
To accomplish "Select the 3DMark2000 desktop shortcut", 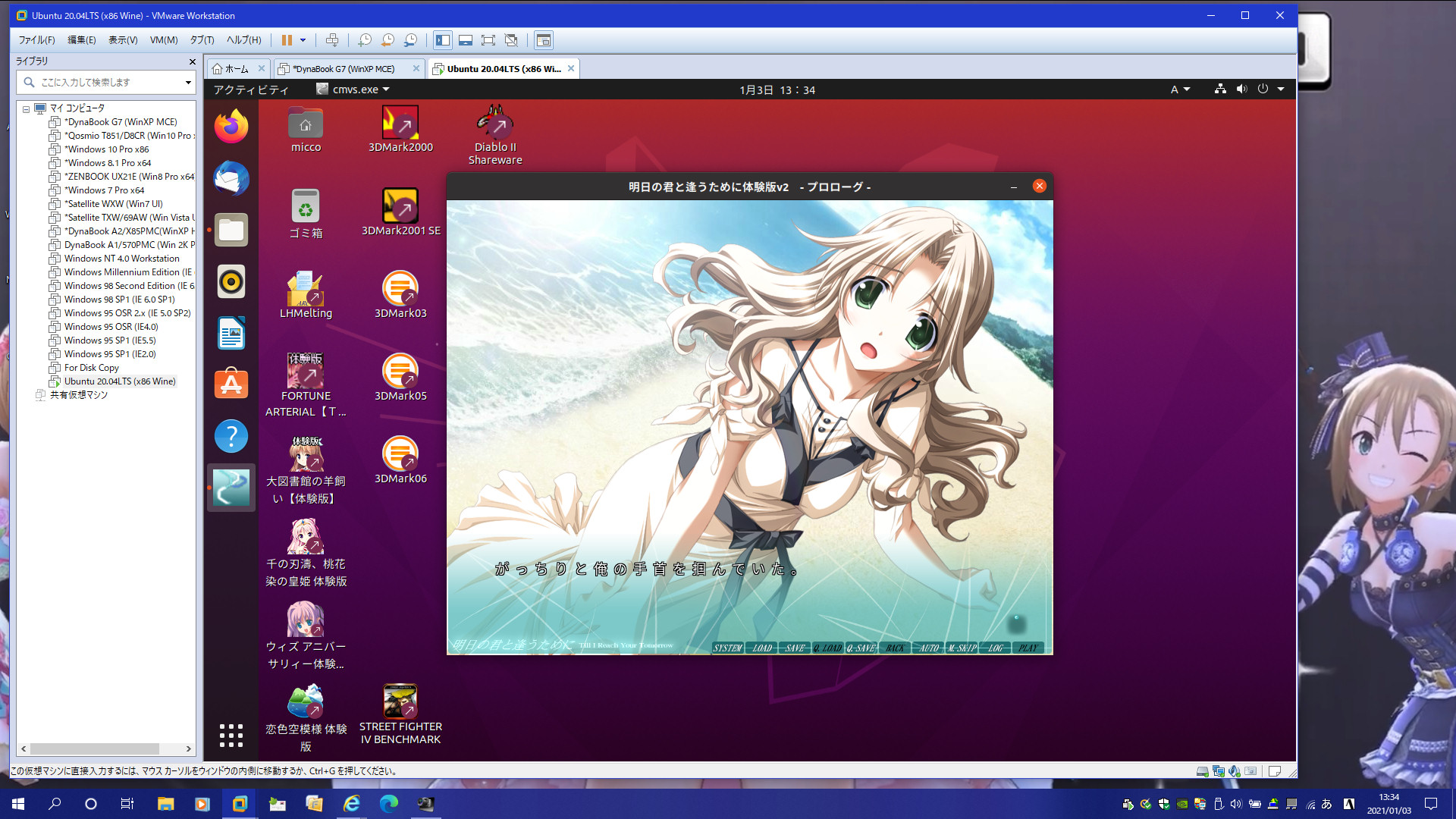I will pos(400,129).
